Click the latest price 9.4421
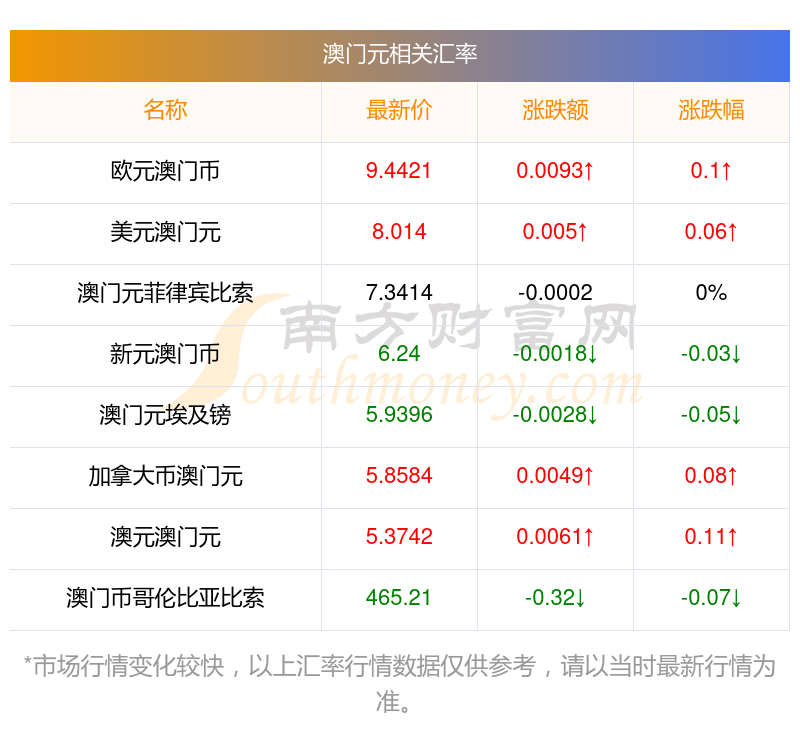This screenshot has width=800, height=733. pos(399,171)
